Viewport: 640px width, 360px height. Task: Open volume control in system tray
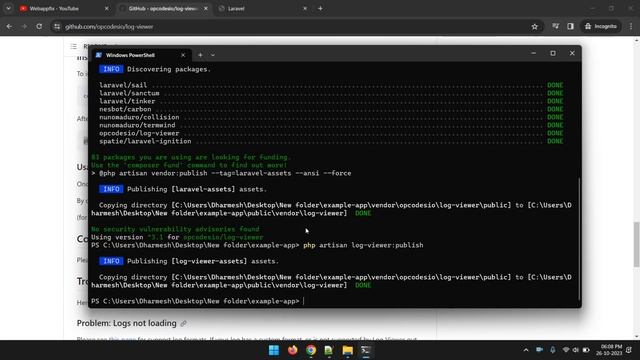point(576,350)
